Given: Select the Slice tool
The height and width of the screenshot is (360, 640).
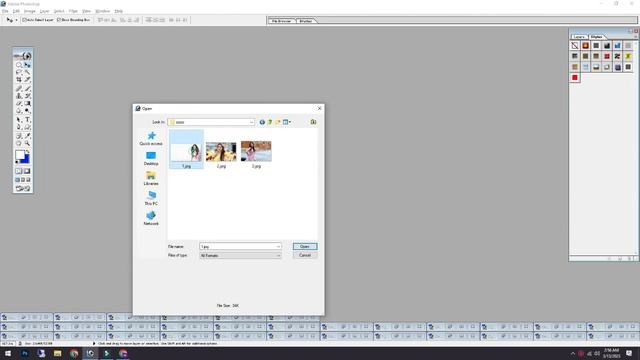Looking at the screenshot, I should coord(27,80).
